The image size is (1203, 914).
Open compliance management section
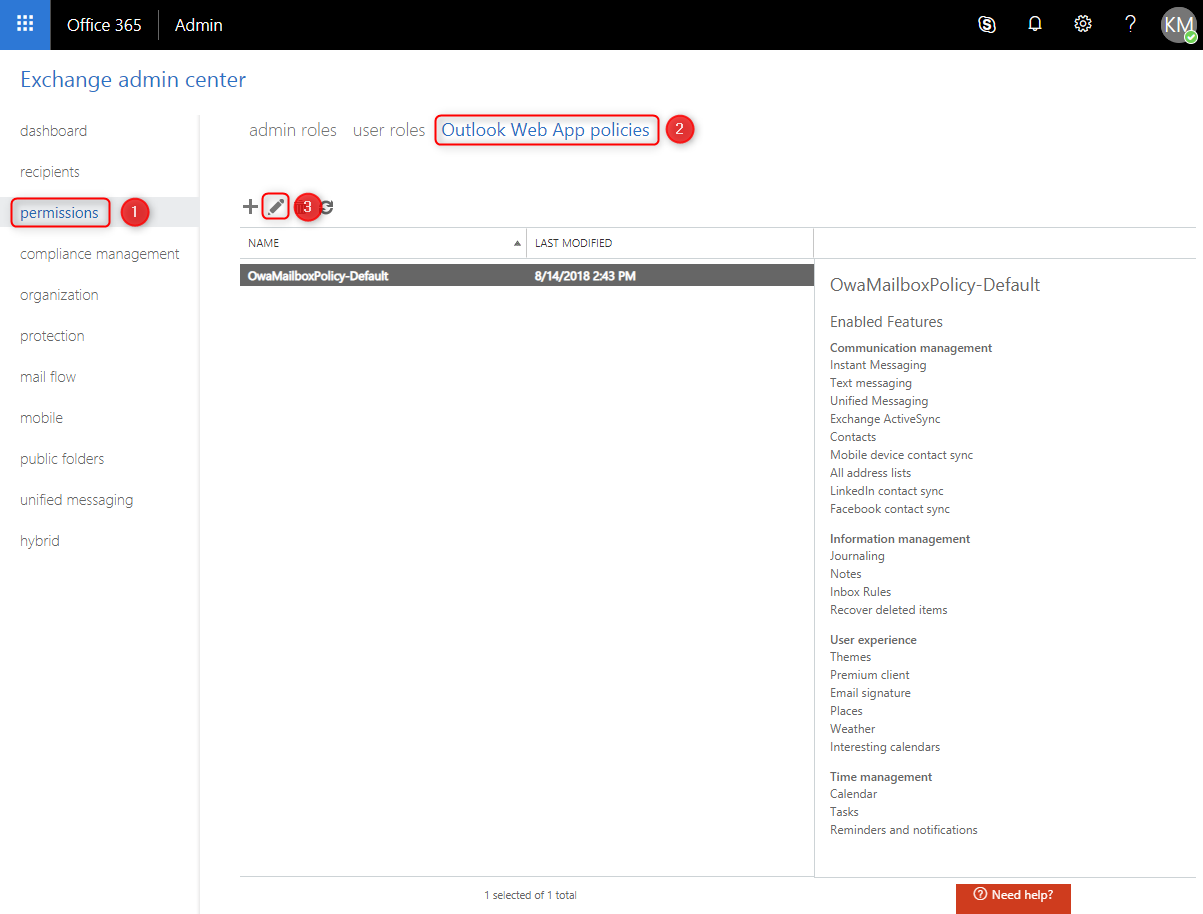click(x=100, y=254)
